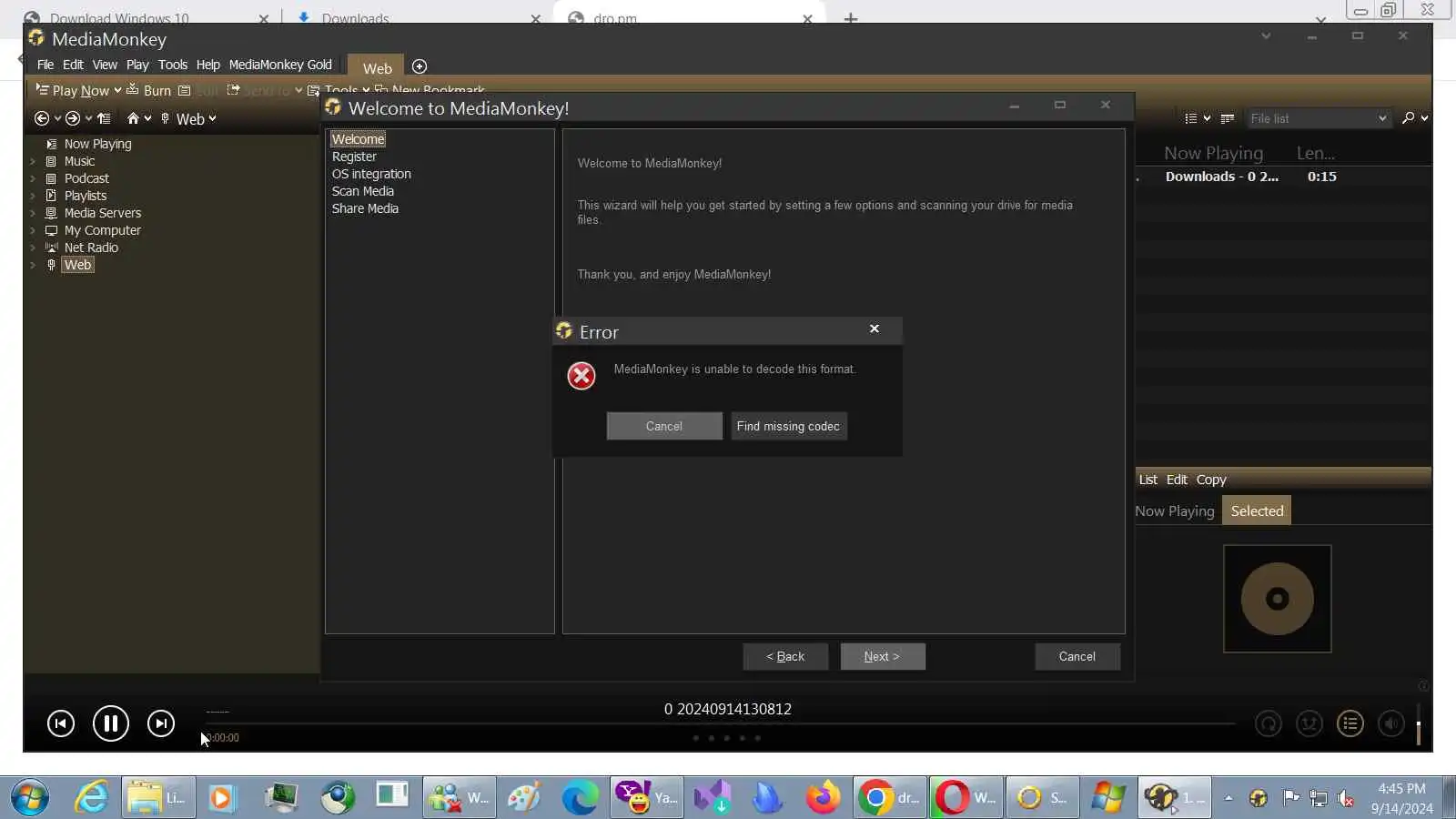The width and height of the screenshot is (1456, 819).
Task: Open the List menu in Now Playing panel
Action: tap(1148, 480)
